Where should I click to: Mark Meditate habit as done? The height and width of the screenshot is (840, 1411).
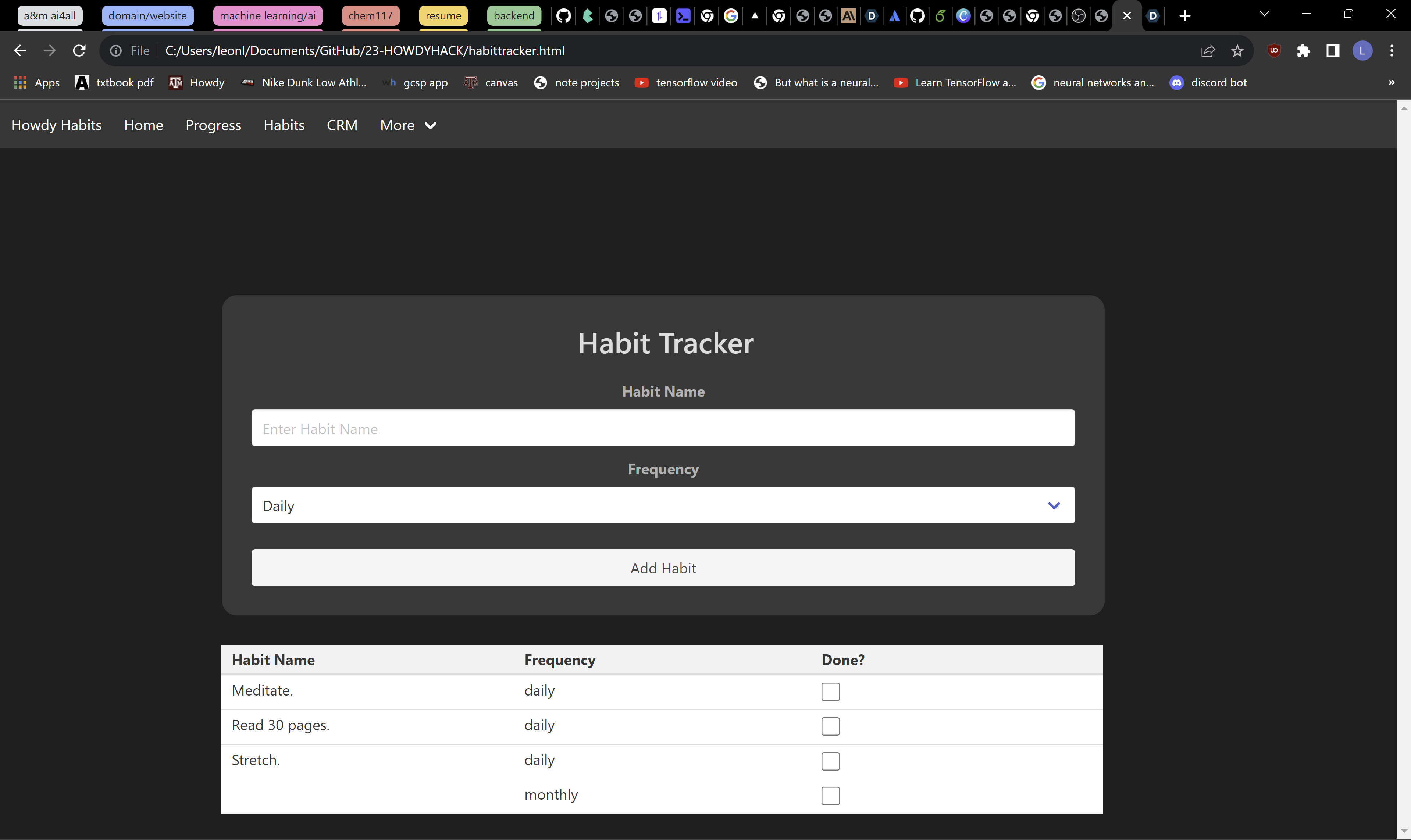pyautogui.click(x=831, y=691)
